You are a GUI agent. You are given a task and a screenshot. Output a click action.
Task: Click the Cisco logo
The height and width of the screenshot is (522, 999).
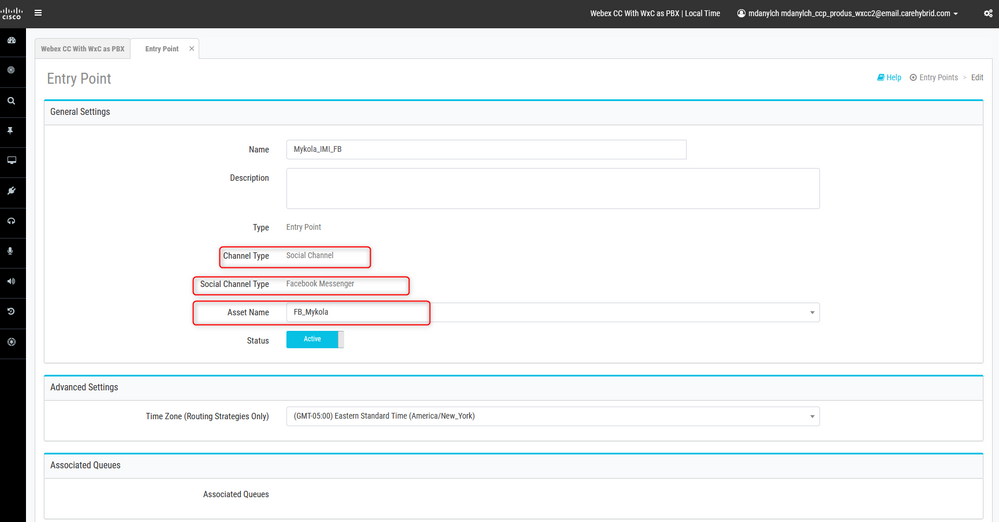coord(11,13)
